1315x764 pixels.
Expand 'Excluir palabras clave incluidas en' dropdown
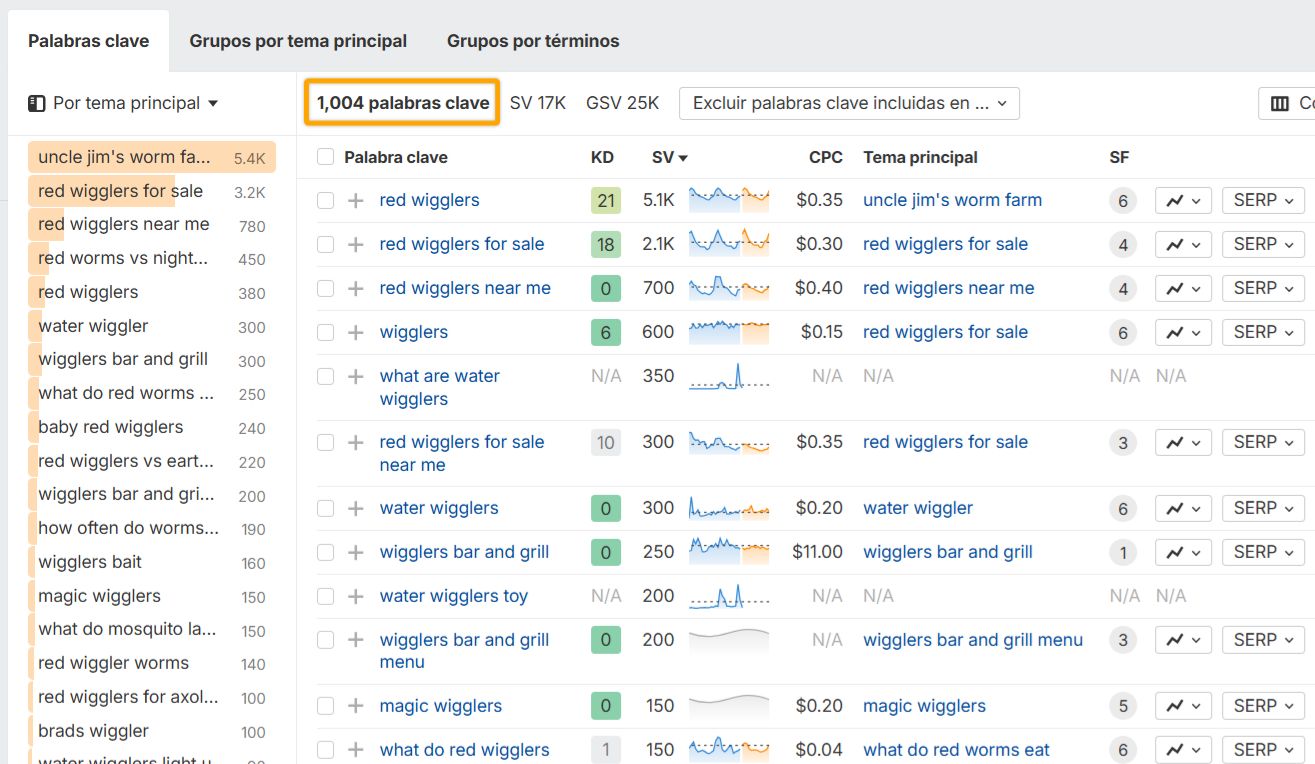click(849, 104)
